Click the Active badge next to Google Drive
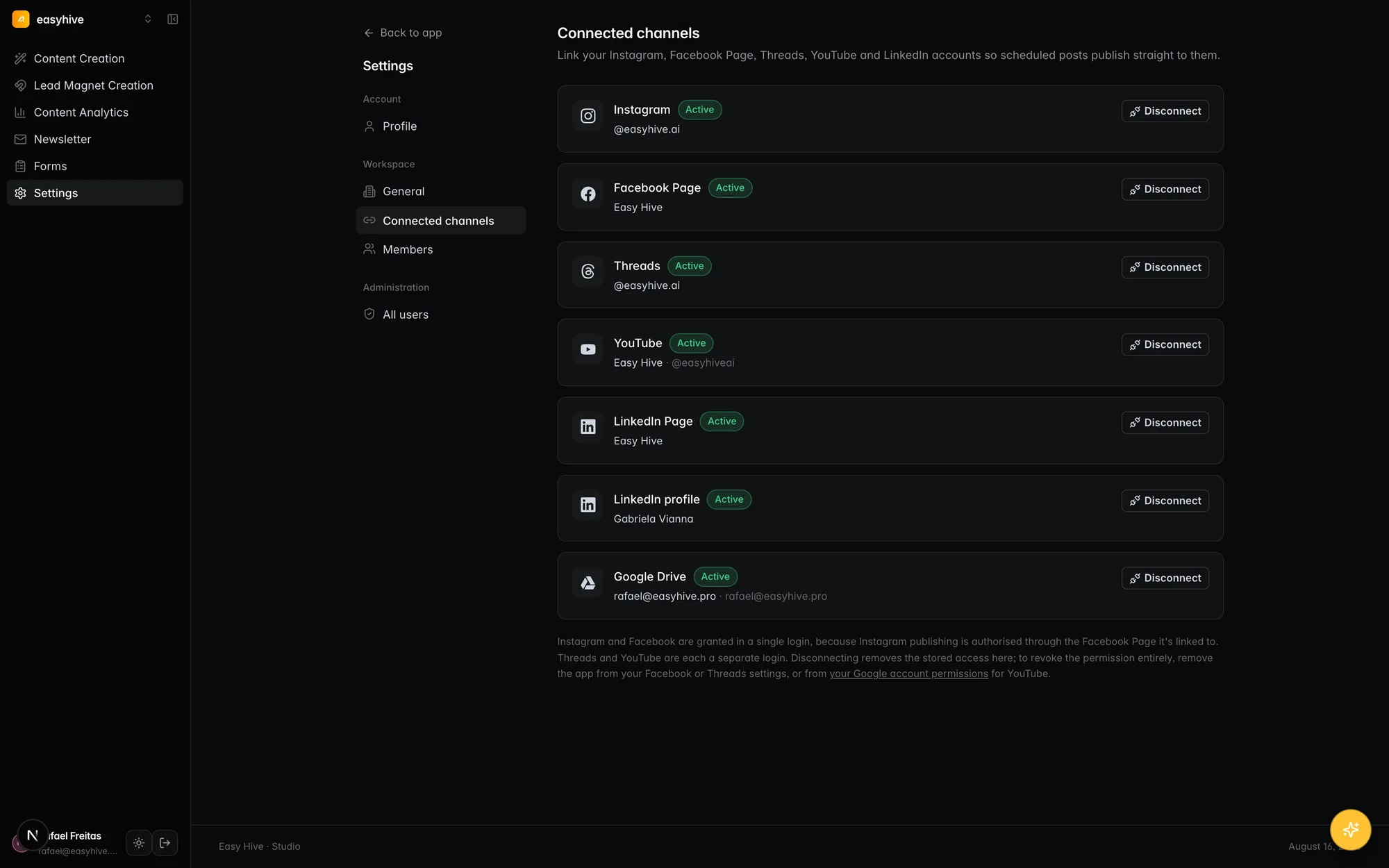1389x868 pixels. coord(715,577)
